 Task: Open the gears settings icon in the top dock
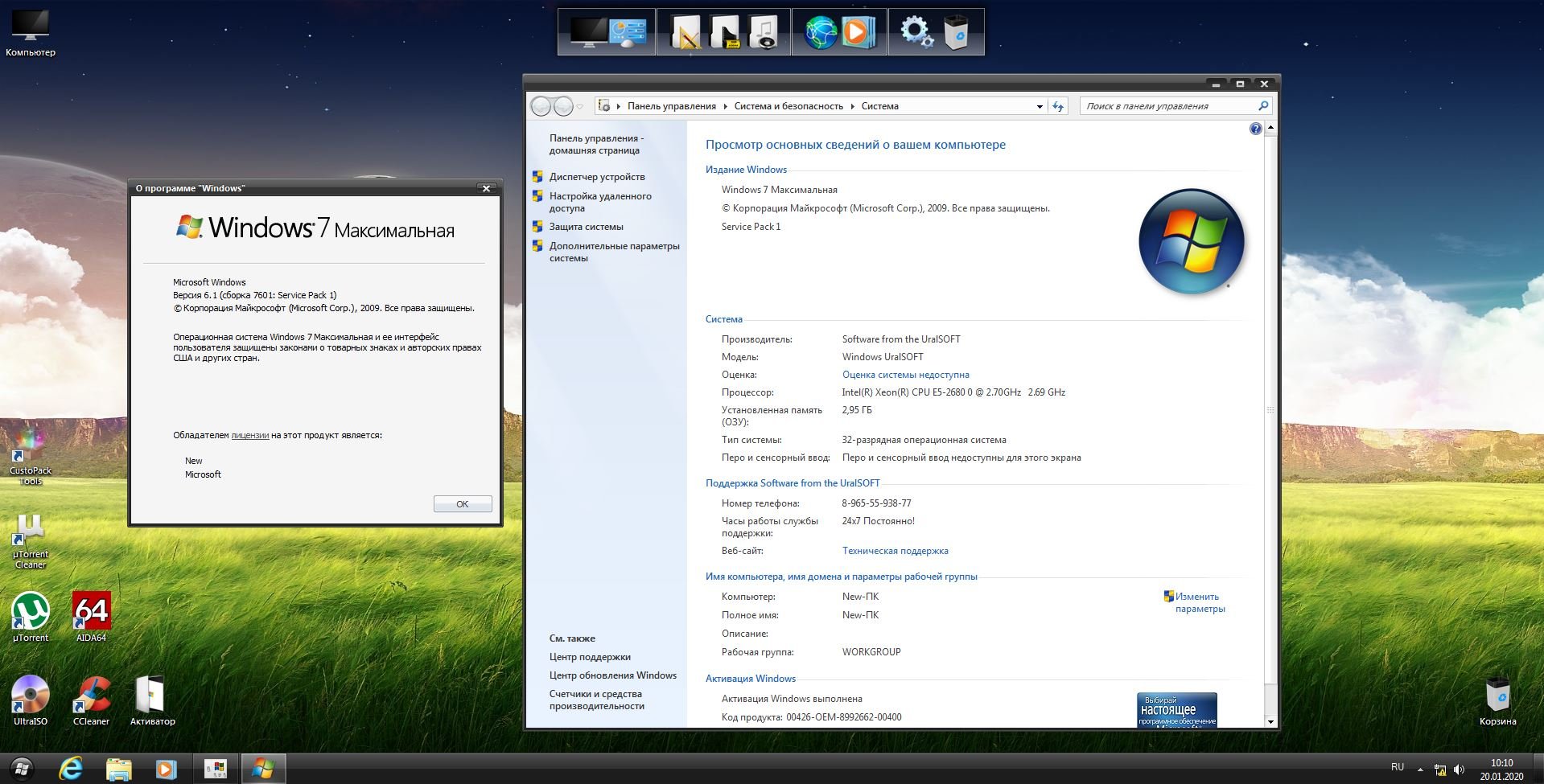916,32
